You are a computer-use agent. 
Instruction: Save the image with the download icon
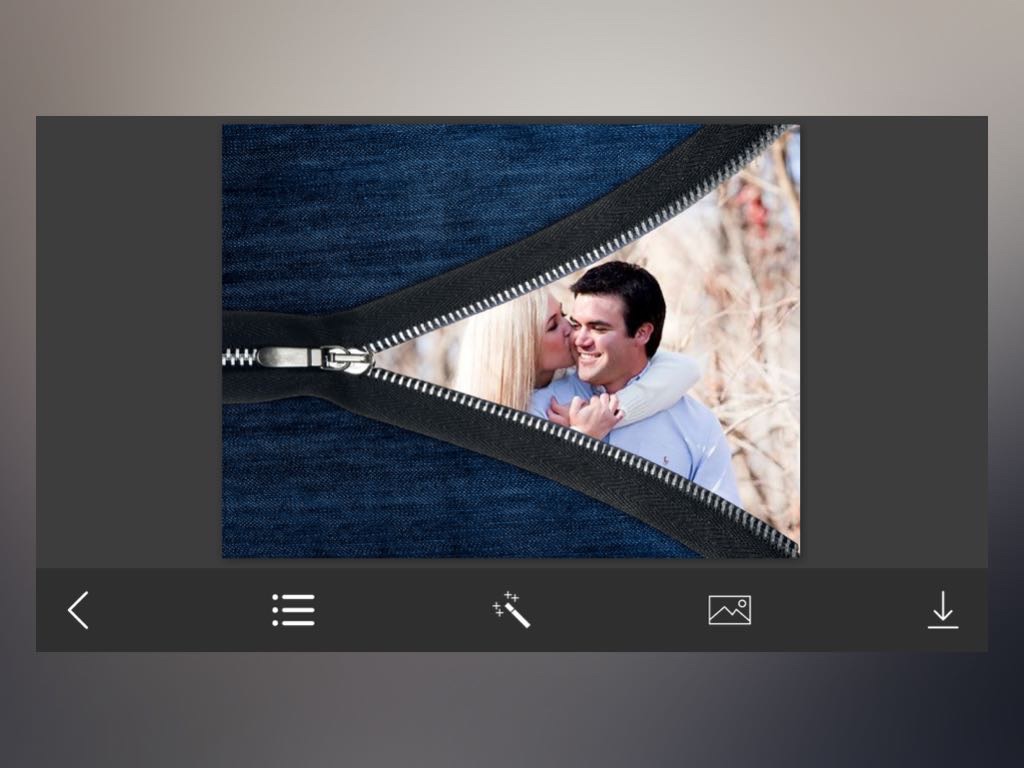point(943,610)
